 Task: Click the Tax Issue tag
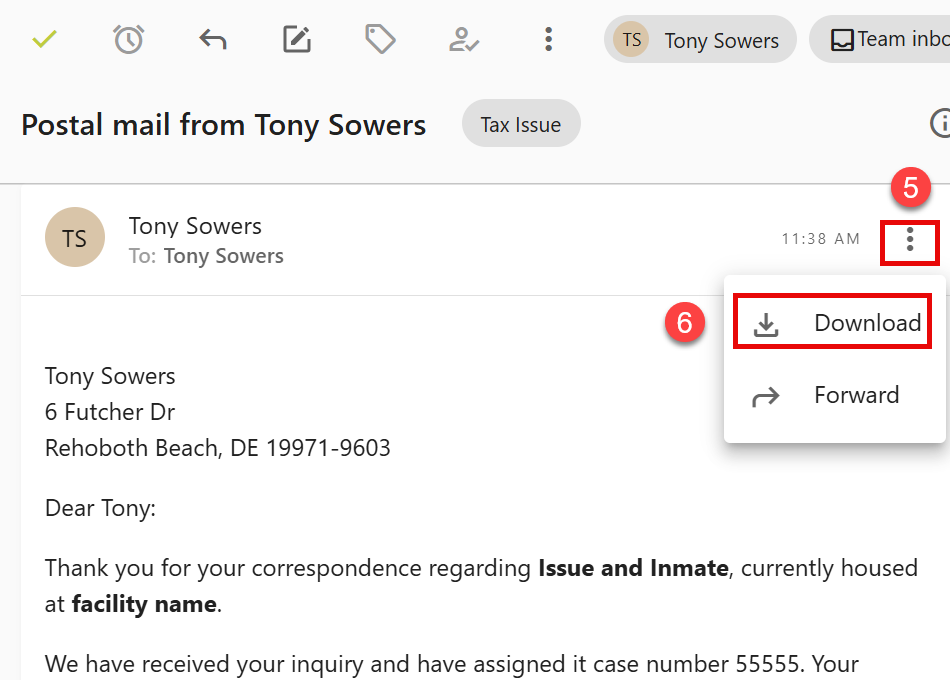(520, 125)
